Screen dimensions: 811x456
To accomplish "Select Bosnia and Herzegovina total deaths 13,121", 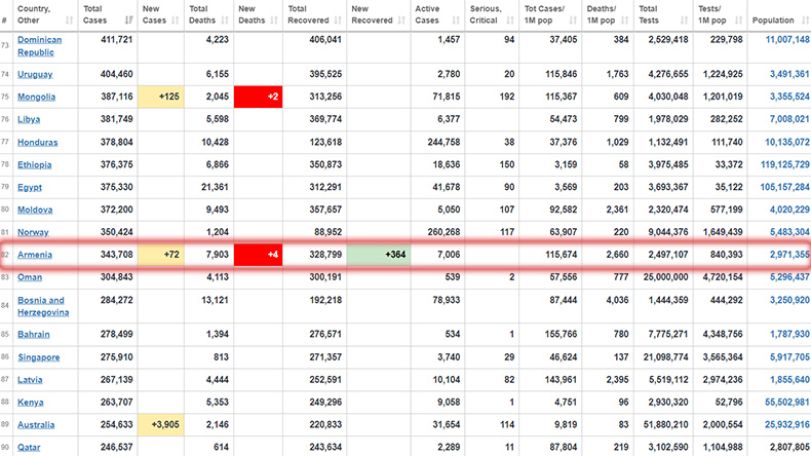I will tap(215, 300).
